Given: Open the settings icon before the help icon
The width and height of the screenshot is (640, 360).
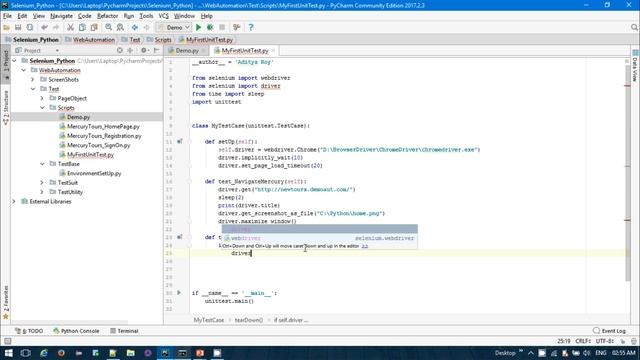Looking at the screenshot, I should (236, 27).
